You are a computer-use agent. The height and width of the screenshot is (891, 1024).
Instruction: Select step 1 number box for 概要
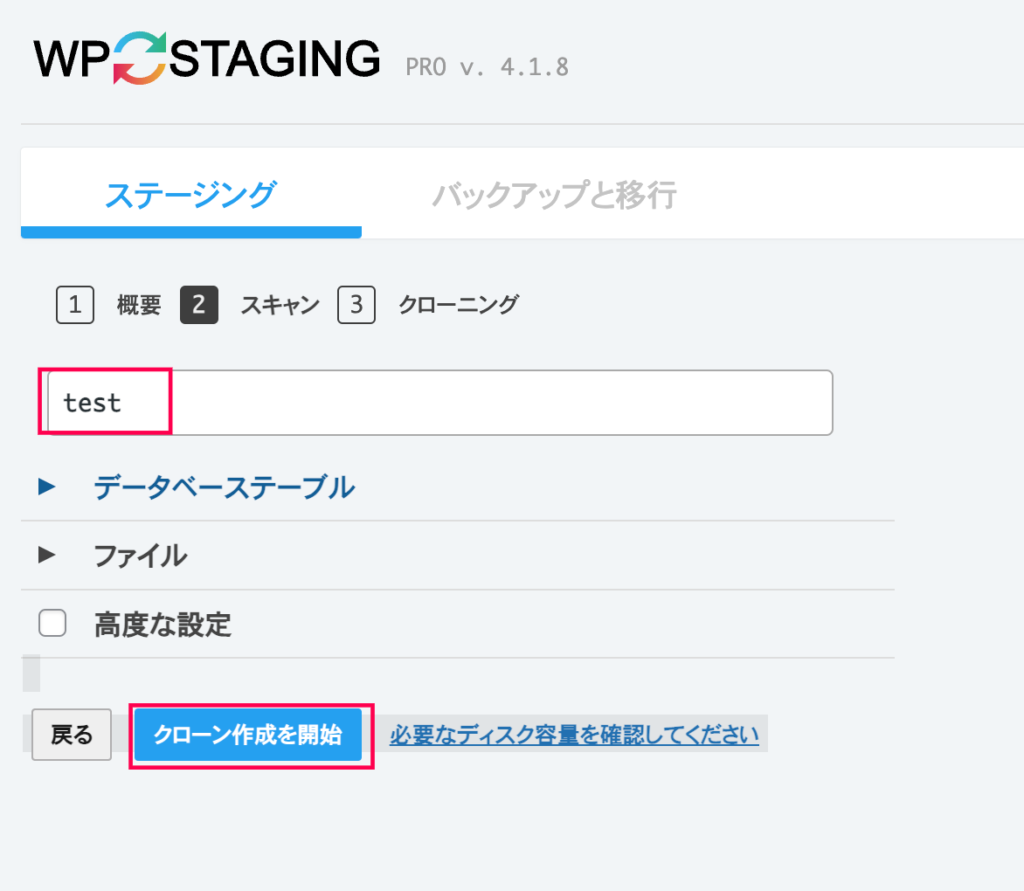[75, 304]
